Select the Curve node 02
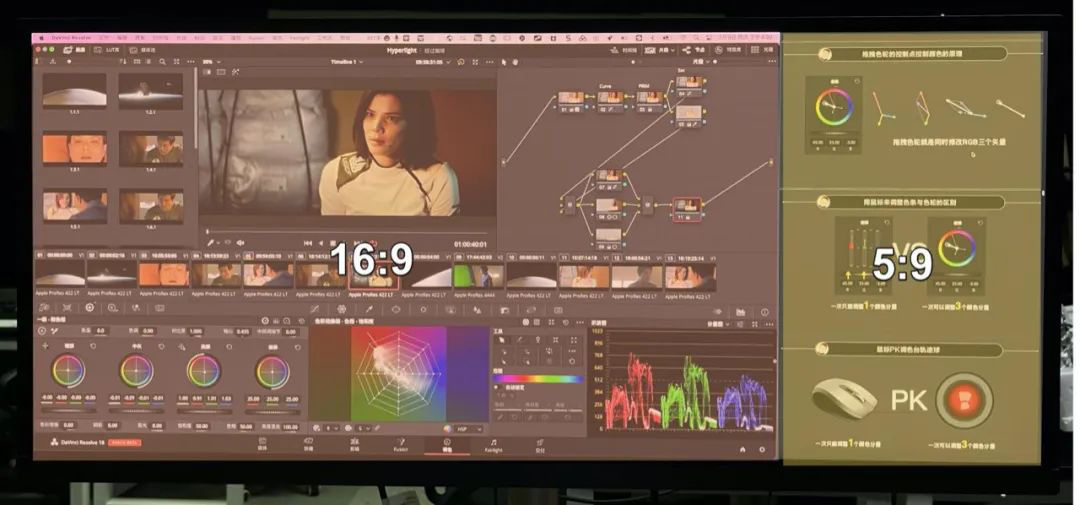The width and height of the screenshot is (1080, 505). [x=610, y=101]
